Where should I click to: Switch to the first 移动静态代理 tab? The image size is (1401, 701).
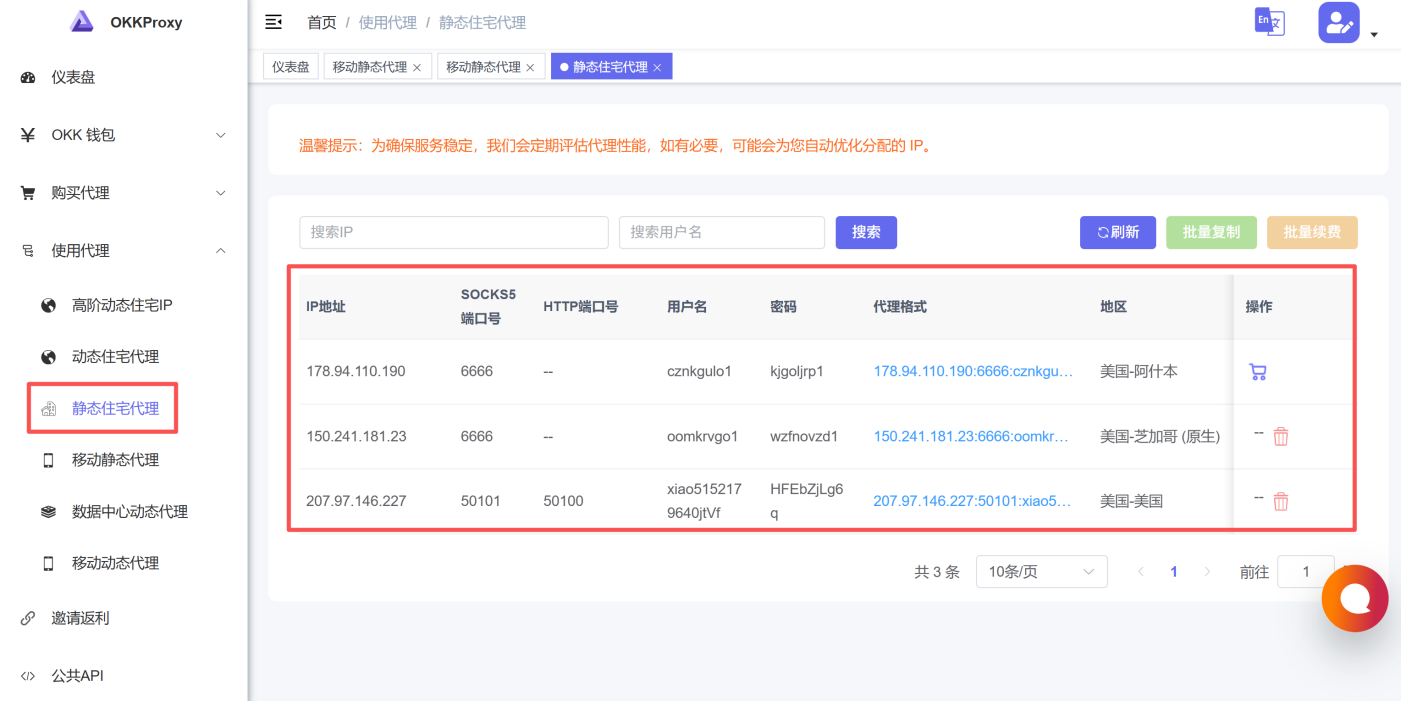point(369,67)
